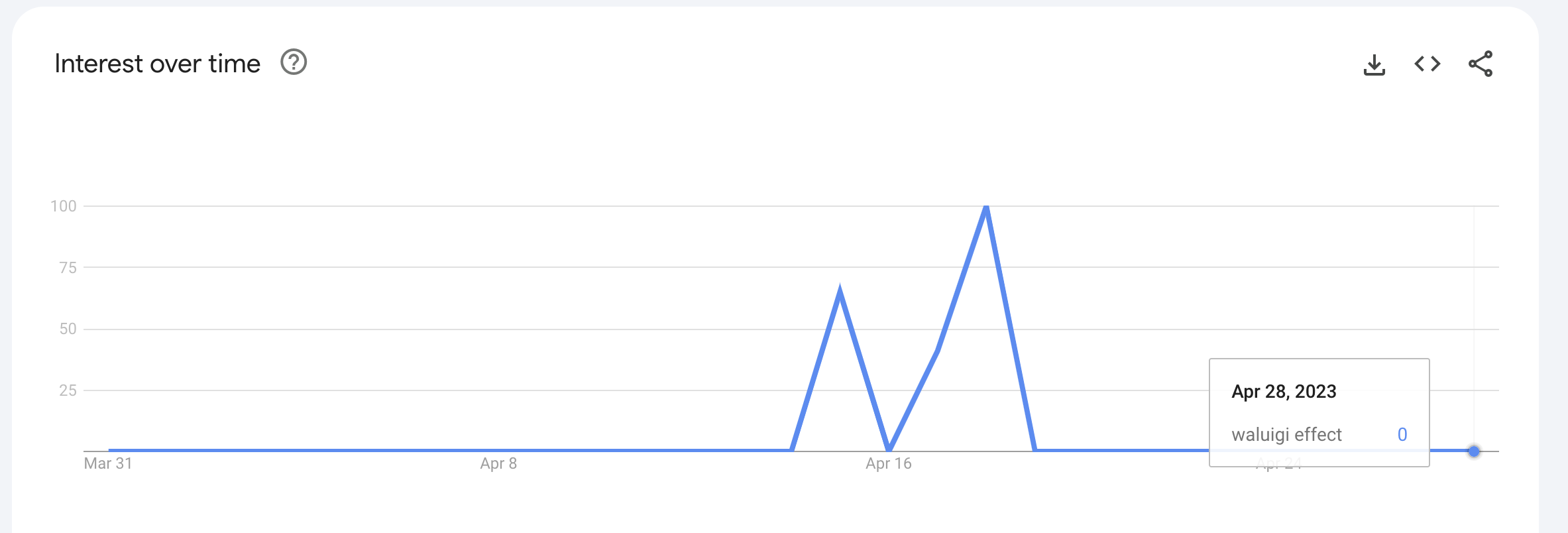Click the first smaller peak on the line

(x=840, y=290)
